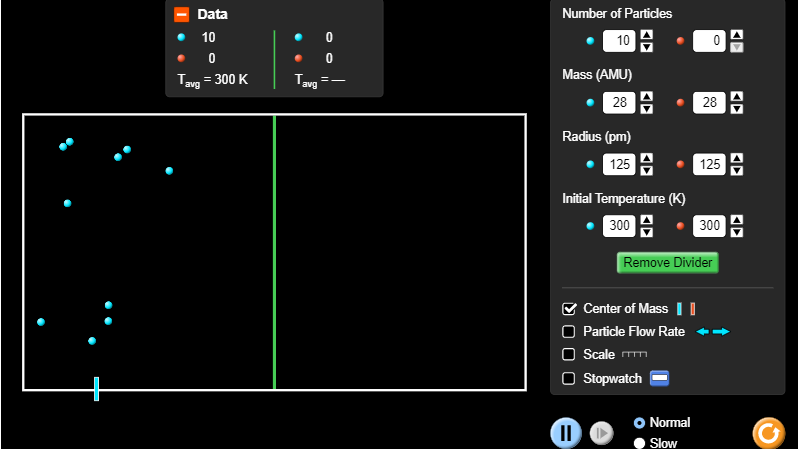Click the green divider in the container

coord(274,252)
